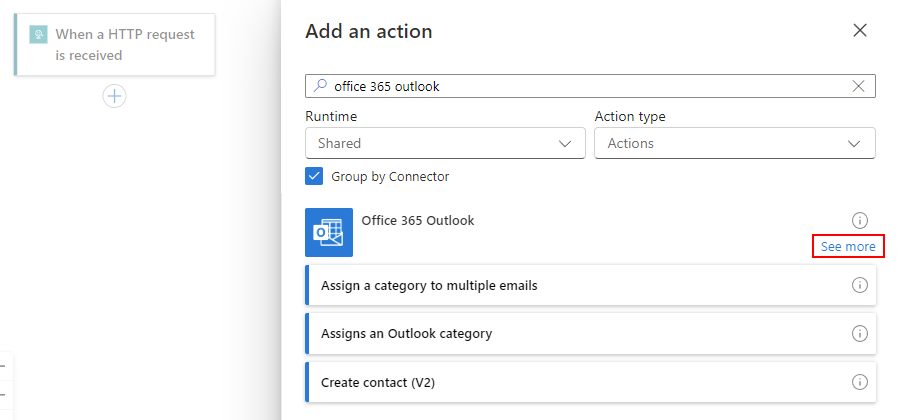Click the See more link
Viewport: 900px width, 420px height.
pos(848,246)
